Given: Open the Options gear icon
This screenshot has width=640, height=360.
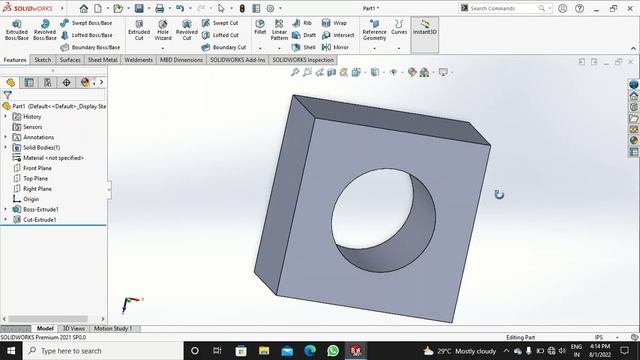Looking at the screenshot, I should tap(270, 8).
